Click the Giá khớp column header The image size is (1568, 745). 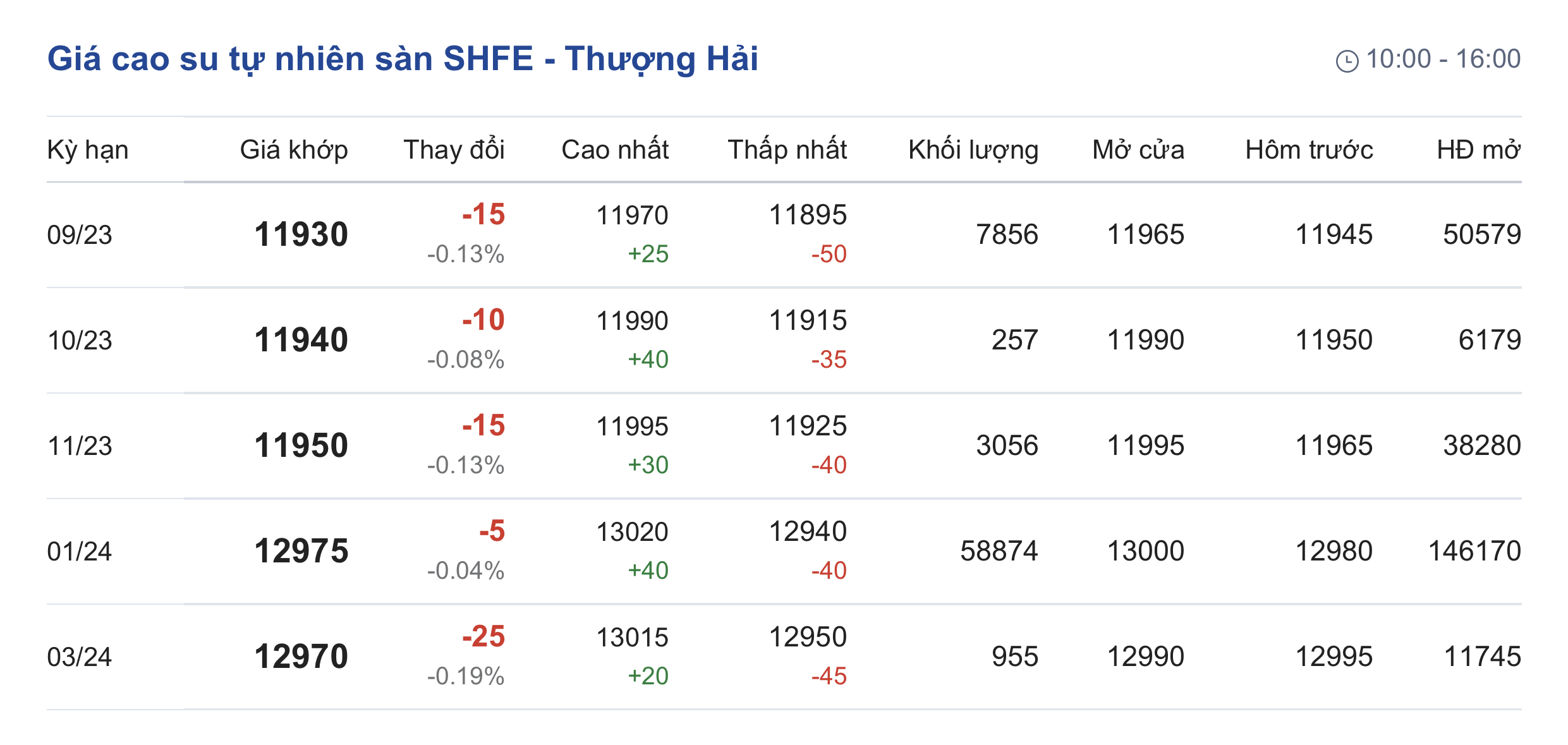coord(294,150)
